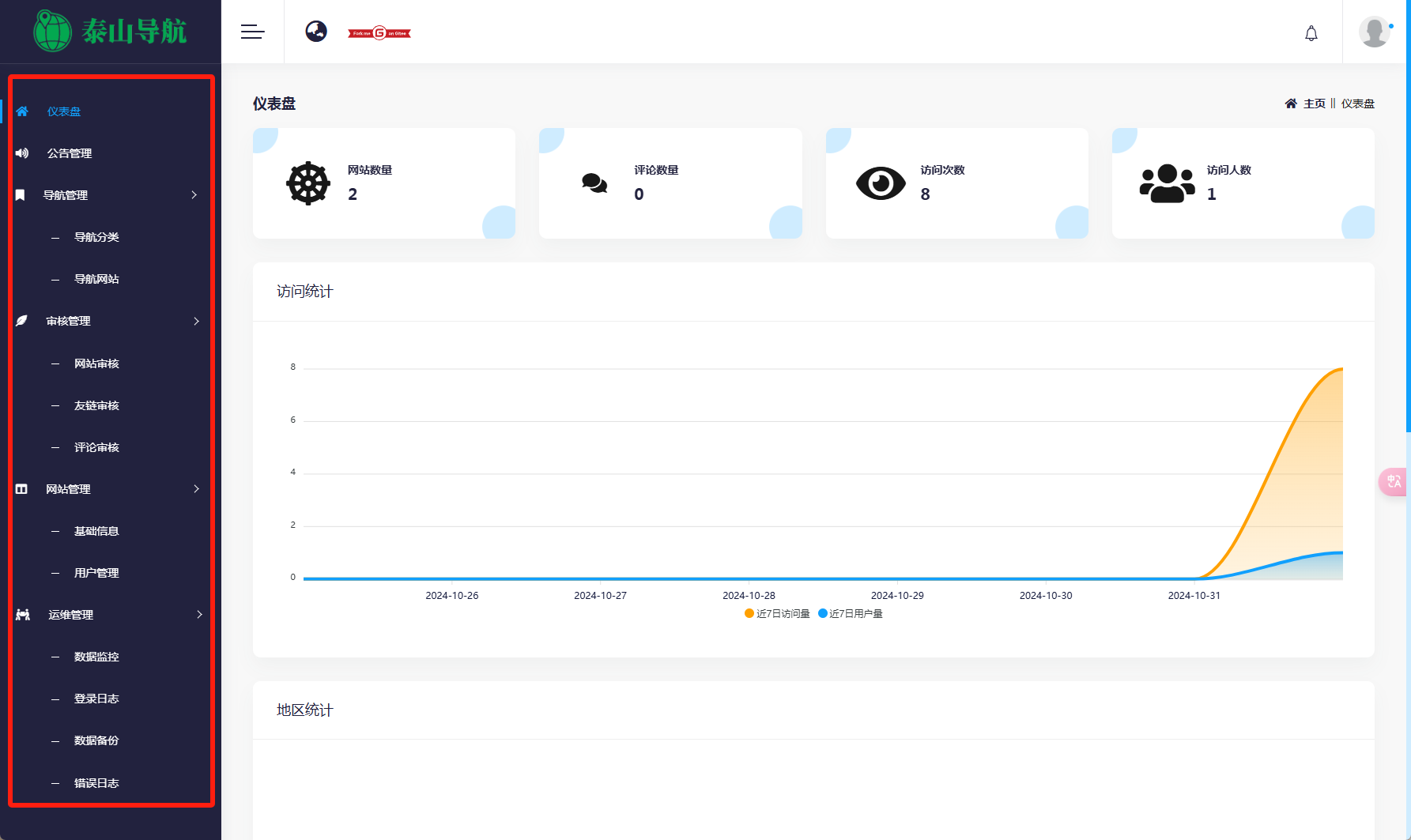Click the breadcrumb home icon
This screenshot has height=840, width=1411.
1291,104
